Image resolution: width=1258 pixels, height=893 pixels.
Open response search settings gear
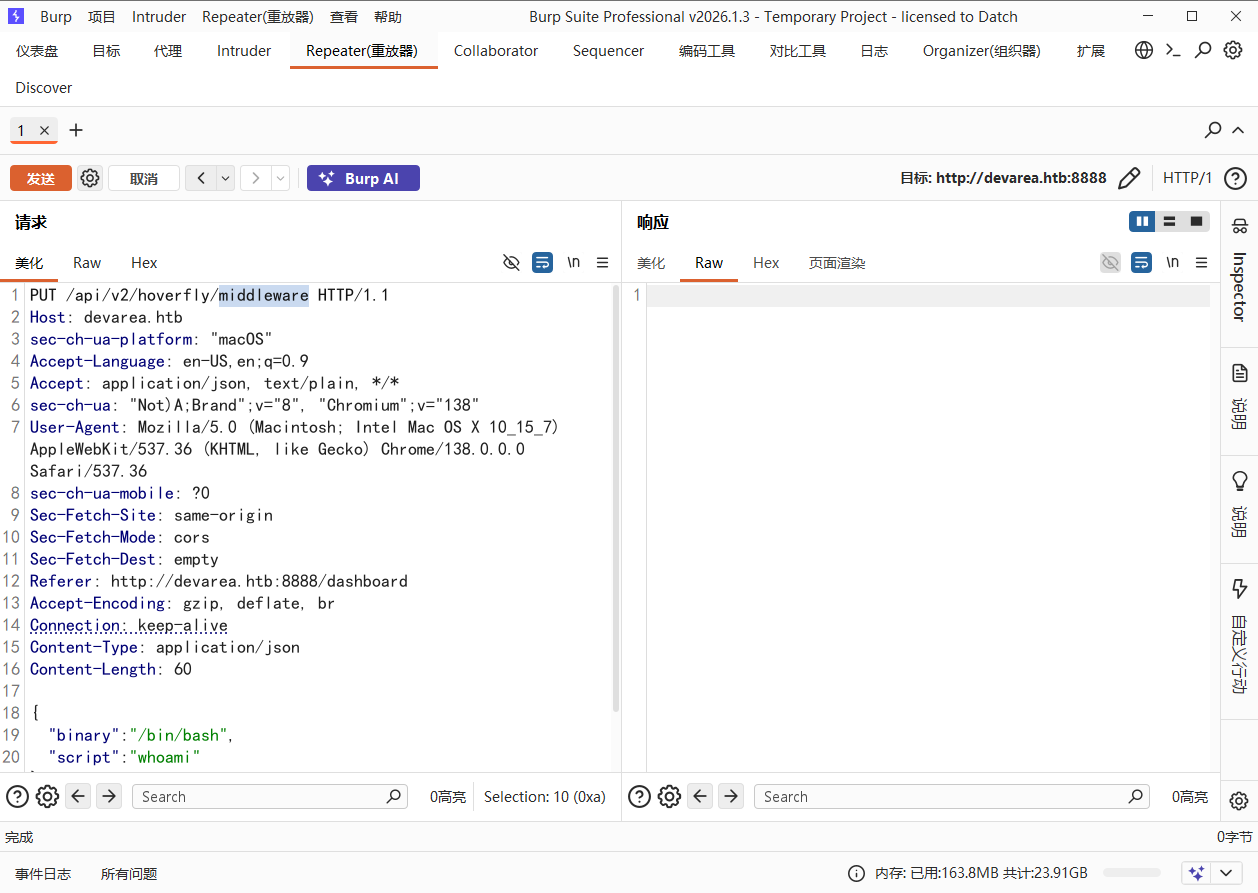tap(669, 796)
